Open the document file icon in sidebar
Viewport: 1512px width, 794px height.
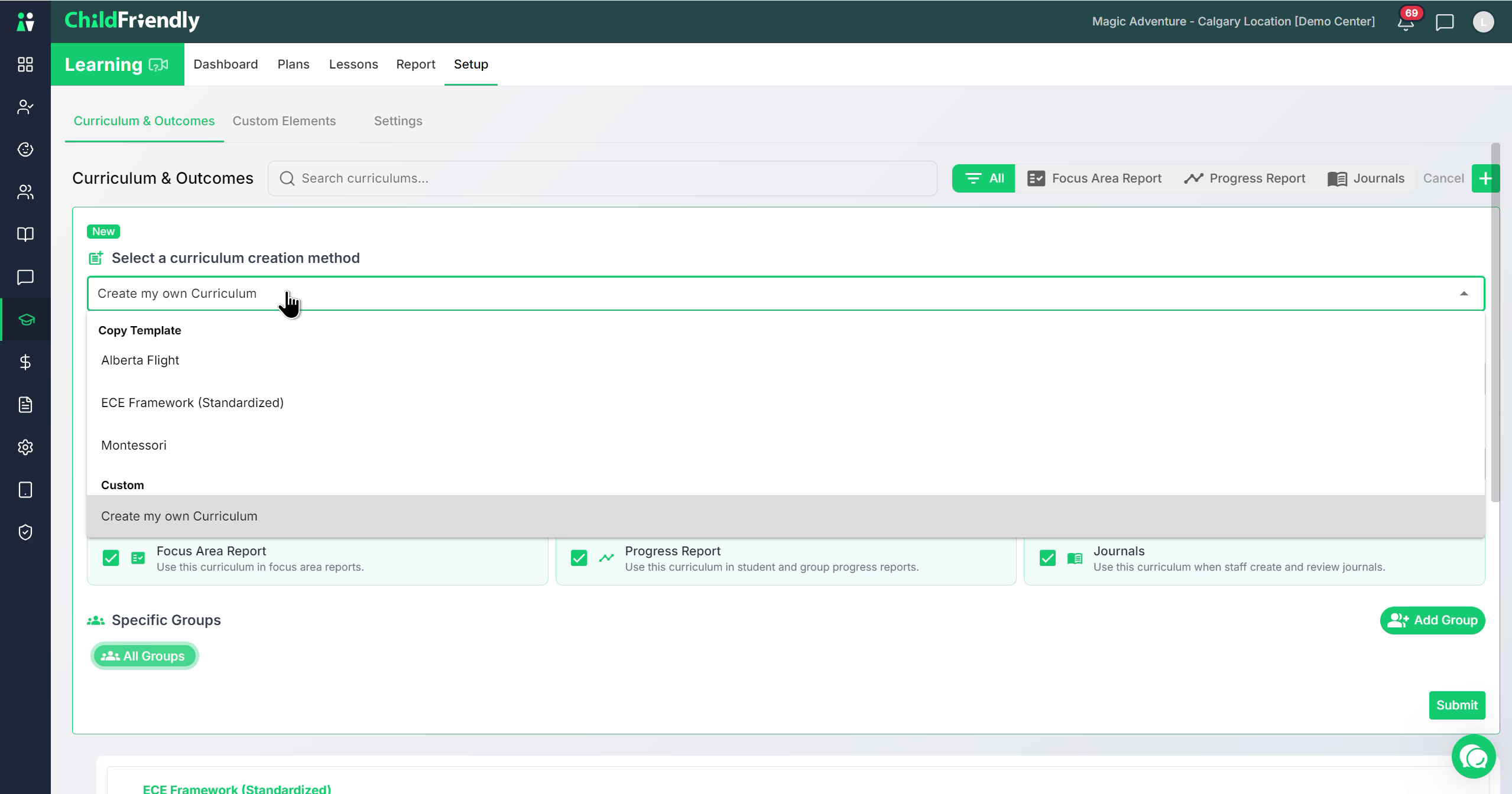[25, 405]
